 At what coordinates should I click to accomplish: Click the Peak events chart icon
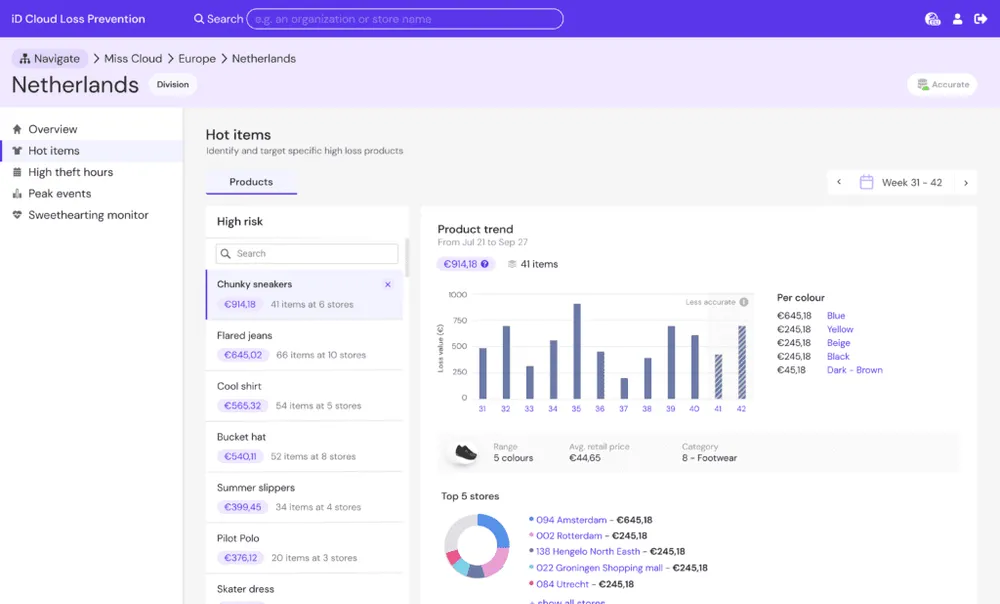point(17,194)
